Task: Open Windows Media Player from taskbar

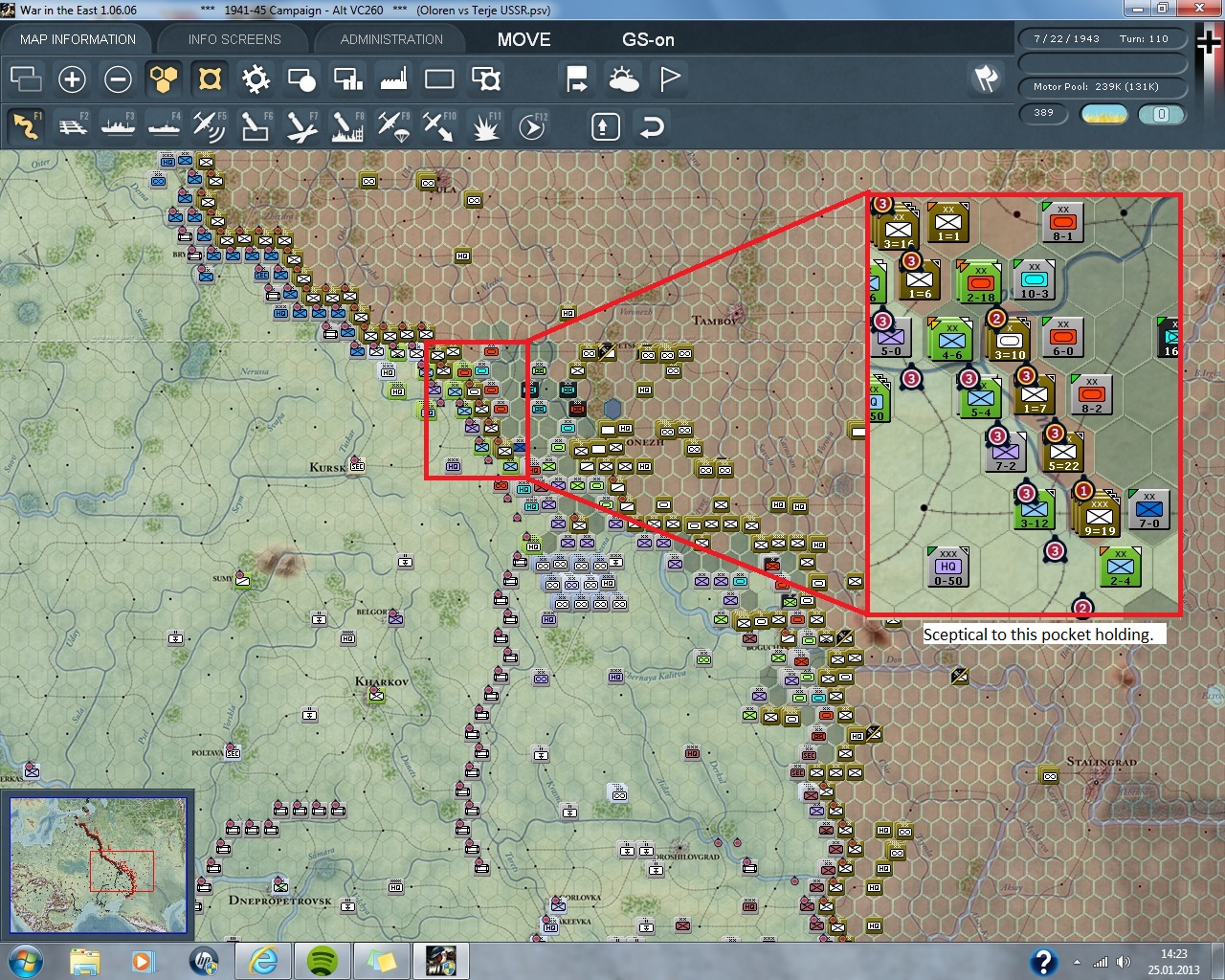Action: [143, 961]
